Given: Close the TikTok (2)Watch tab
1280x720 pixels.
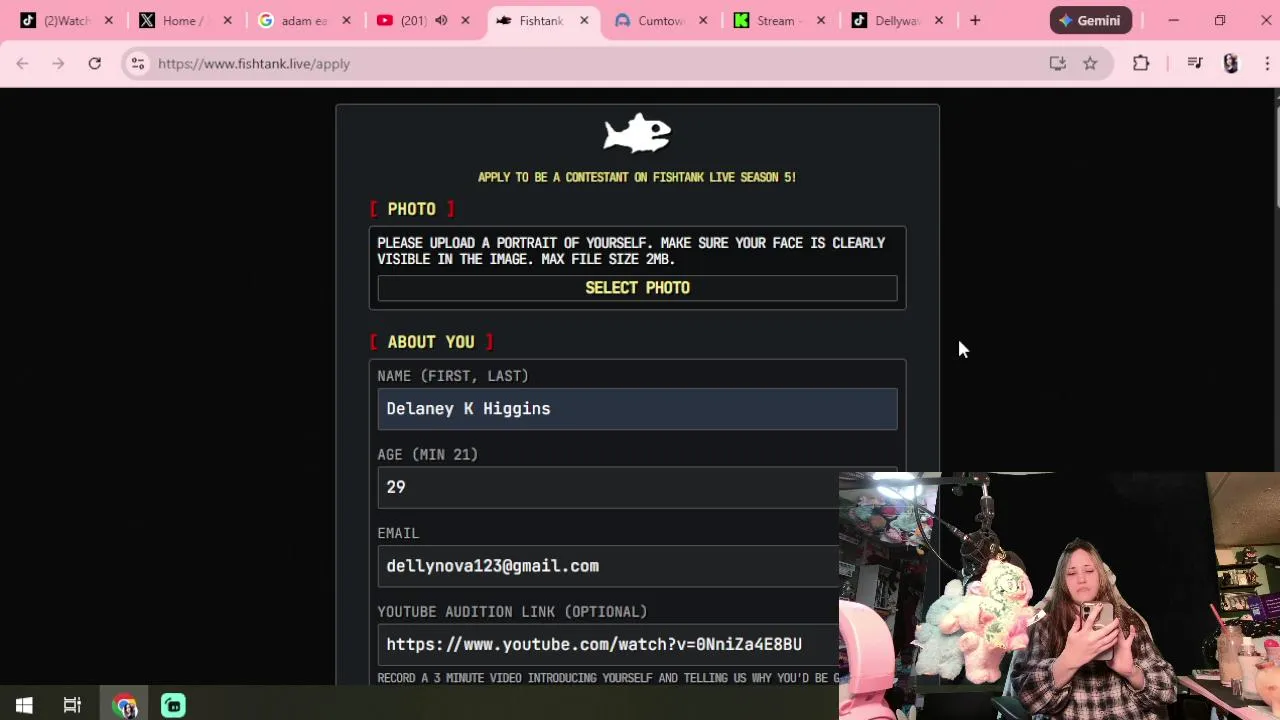Looking at the screenshot, I should coord(109,20).
